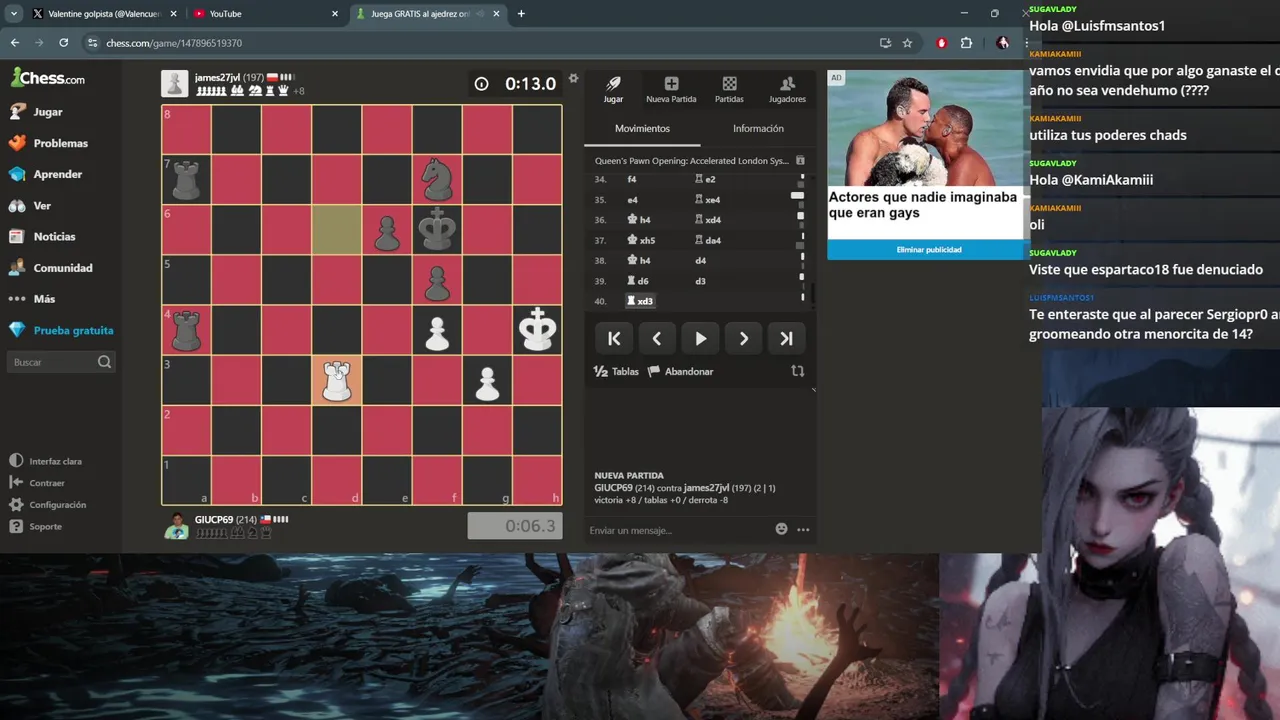Open james27jvl opponent profile name
Viewport: 1280px width, 720px height.
(x=217, y=77)
